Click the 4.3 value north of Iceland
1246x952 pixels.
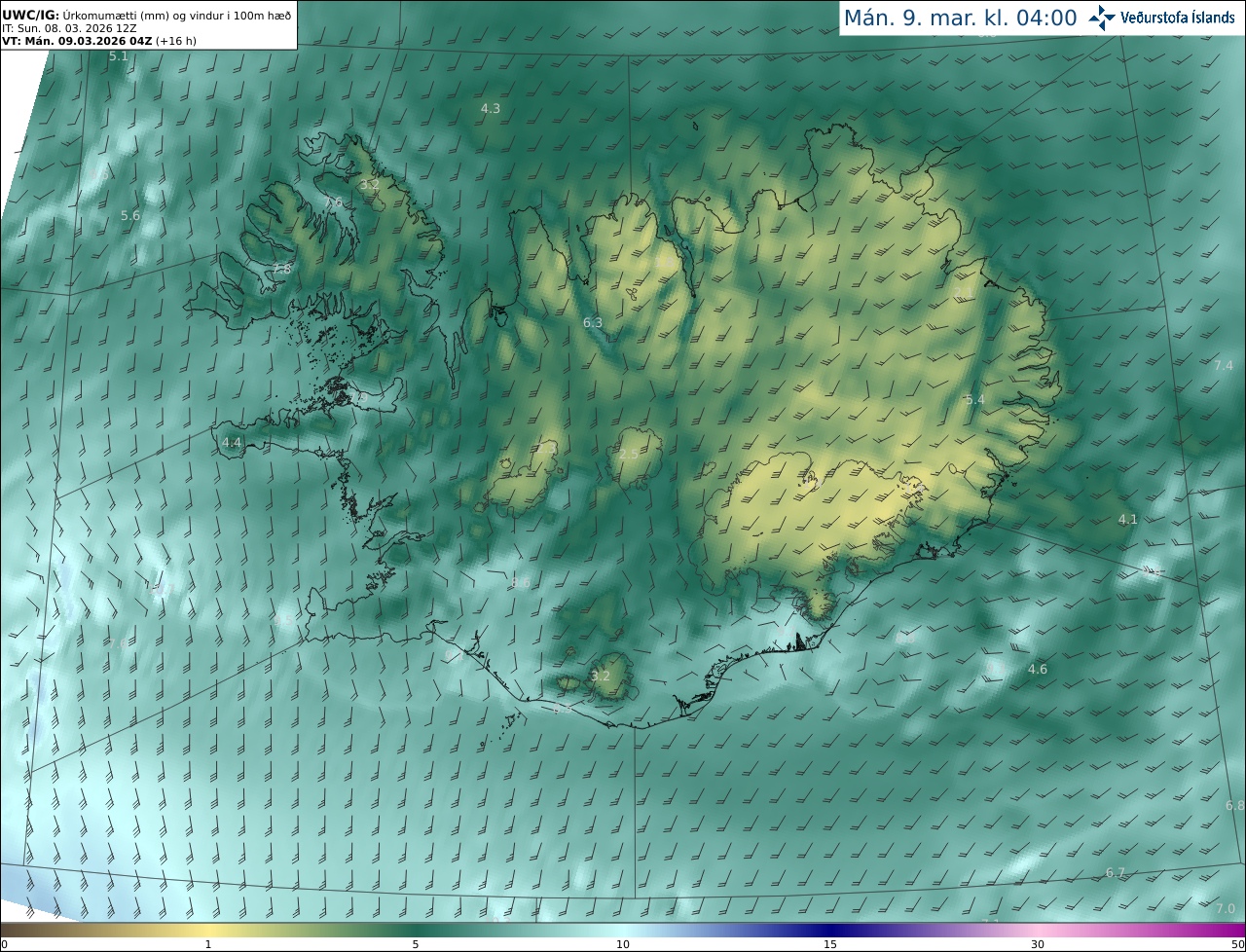point(491,109)
